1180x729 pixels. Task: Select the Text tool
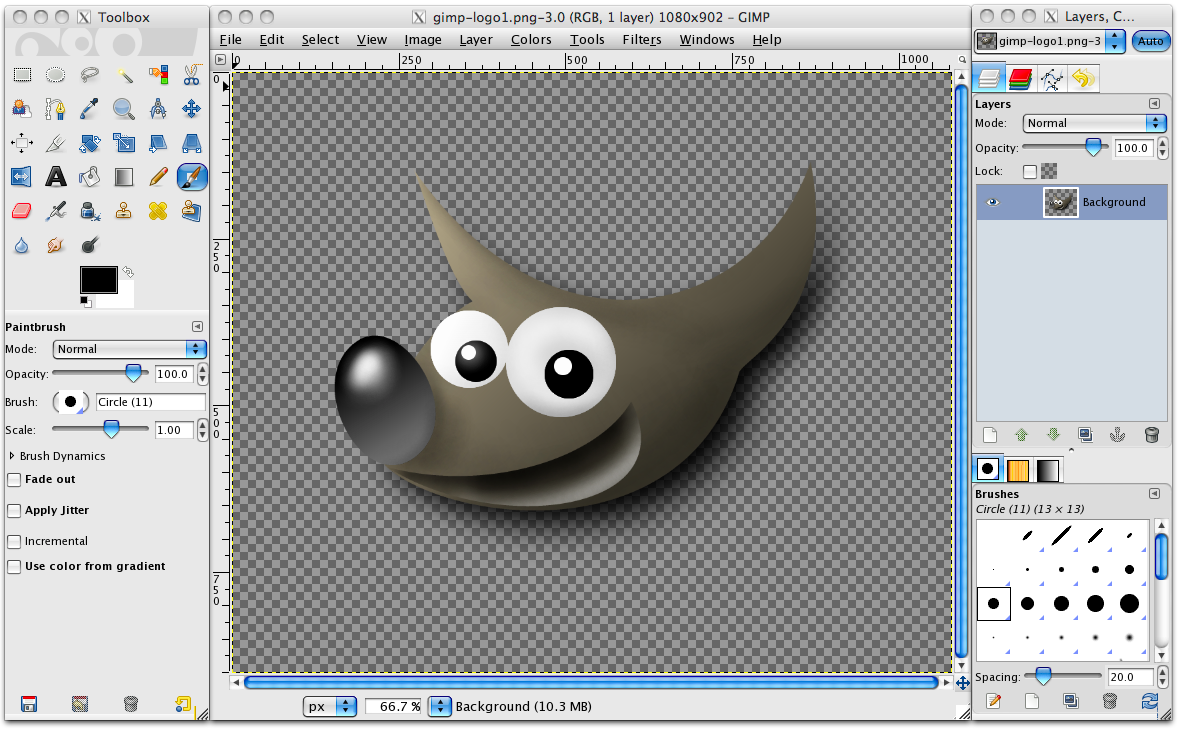[x=56, y=177]
